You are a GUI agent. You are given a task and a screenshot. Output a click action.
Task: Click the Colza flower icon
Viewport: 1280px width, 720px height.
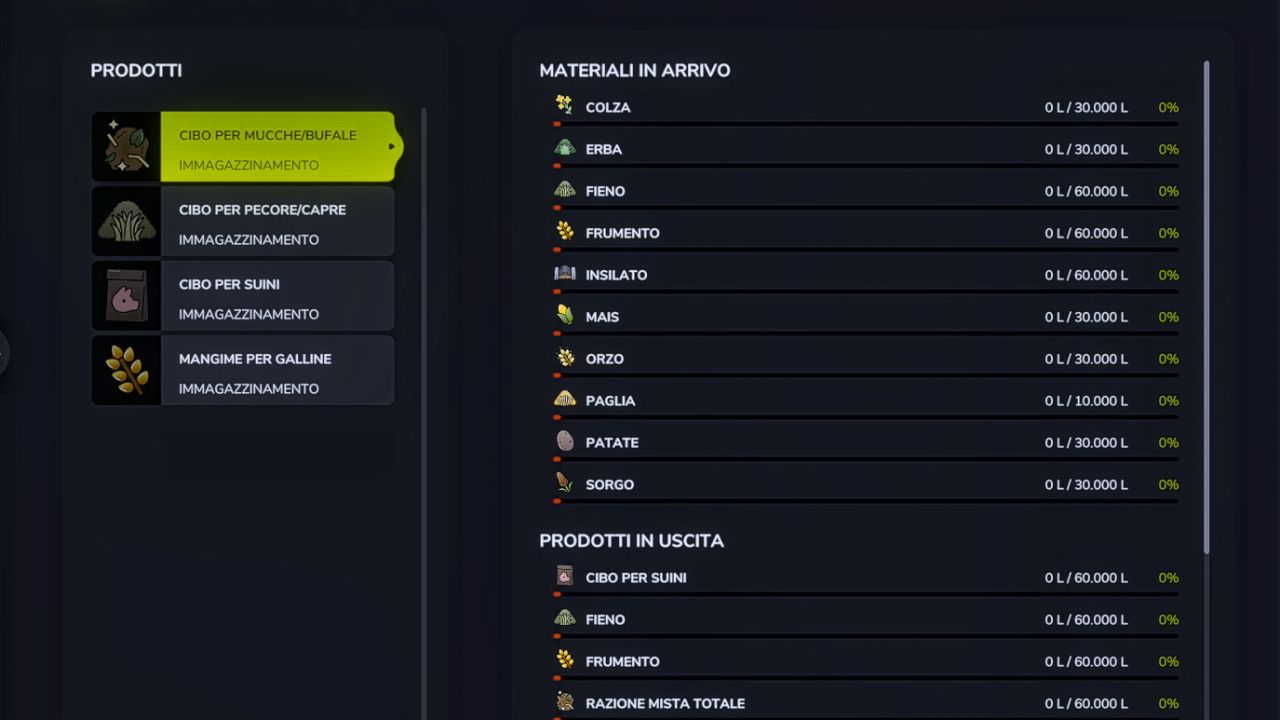(565, 106)
